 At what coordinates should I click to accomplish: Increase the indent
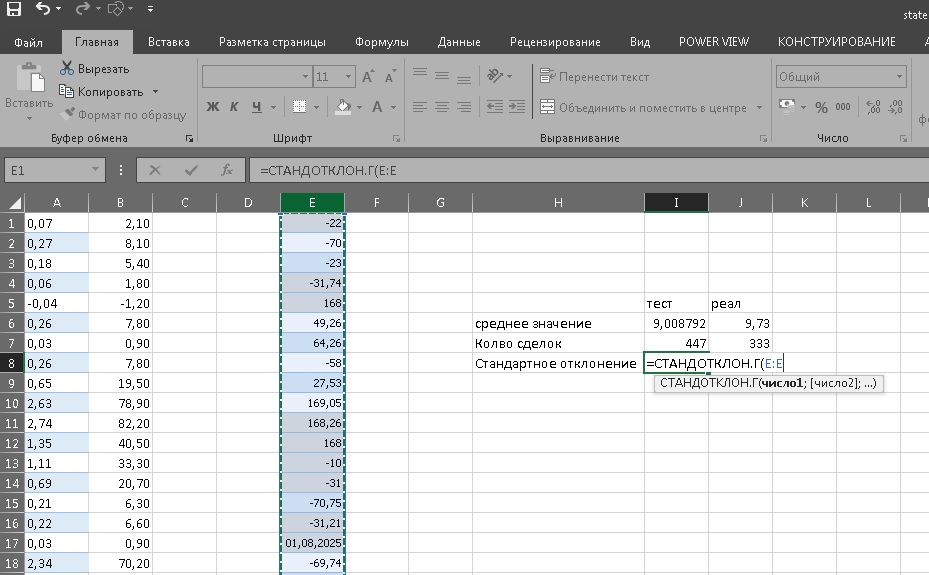click(x=517, y=107)
